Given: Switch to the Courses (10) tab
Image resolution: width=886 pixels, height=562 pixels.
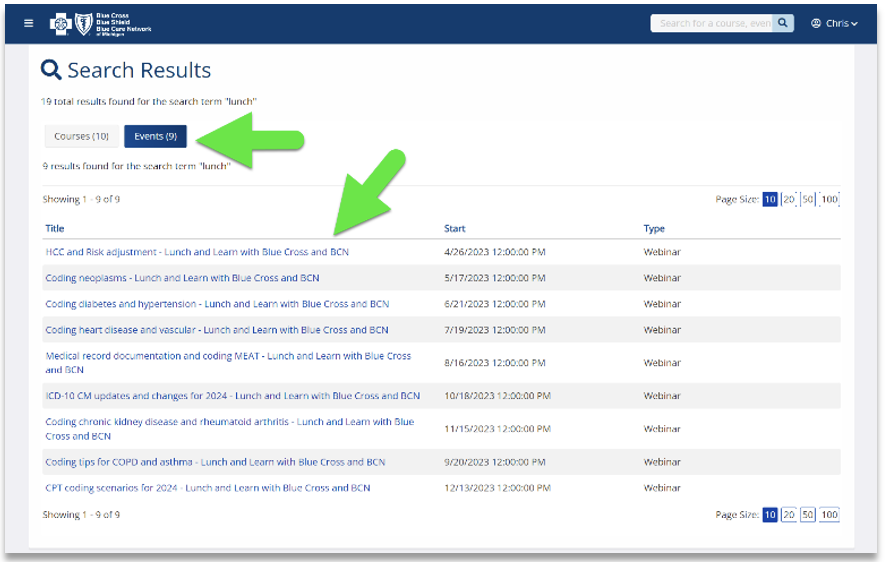Looking at the screenshot, I should click(81, 136).
